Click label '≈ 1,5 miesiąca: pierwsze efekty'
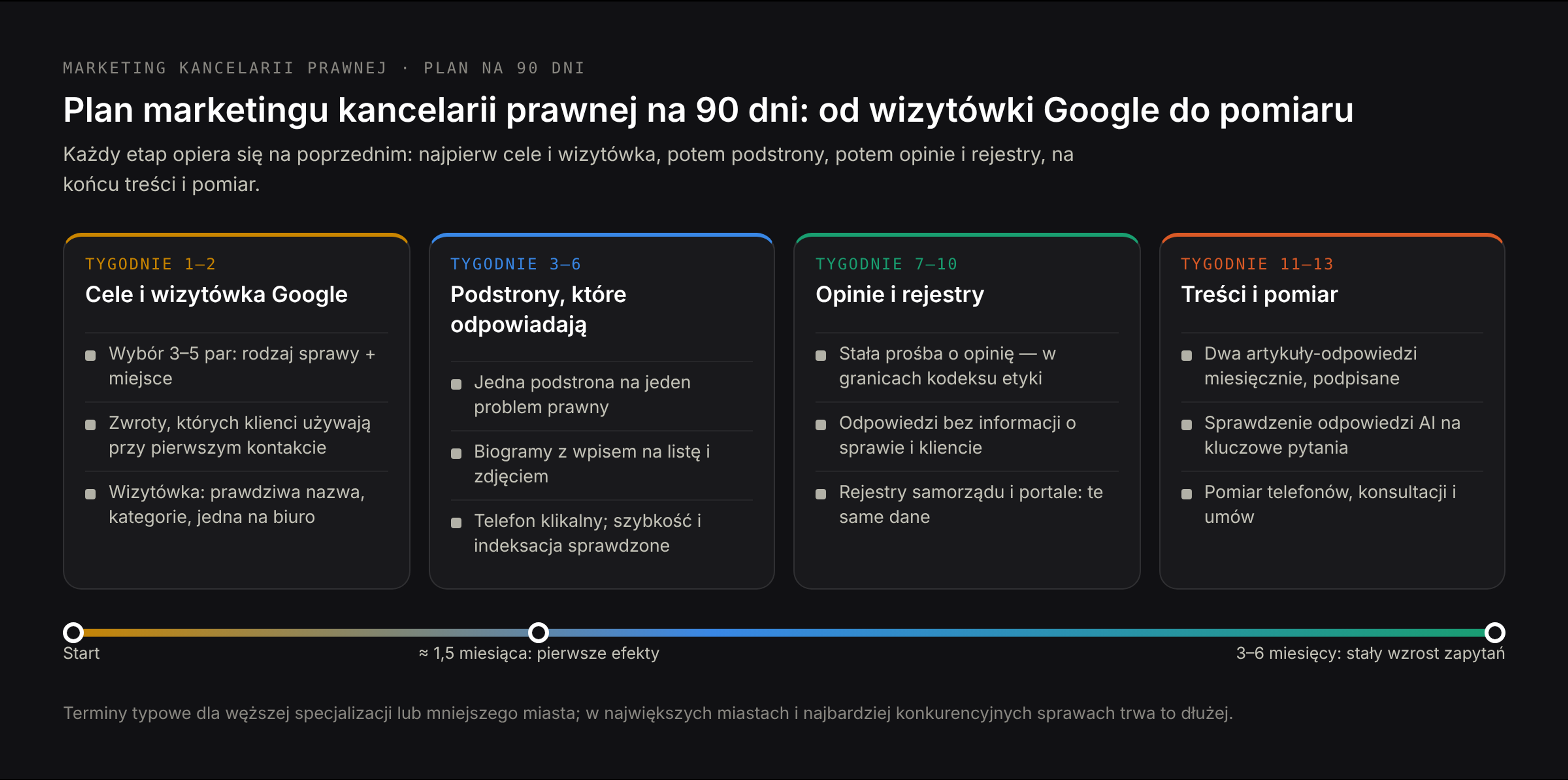Viewport: 1568px width, 780px height. pyautogui.click(x=539, y=653)
